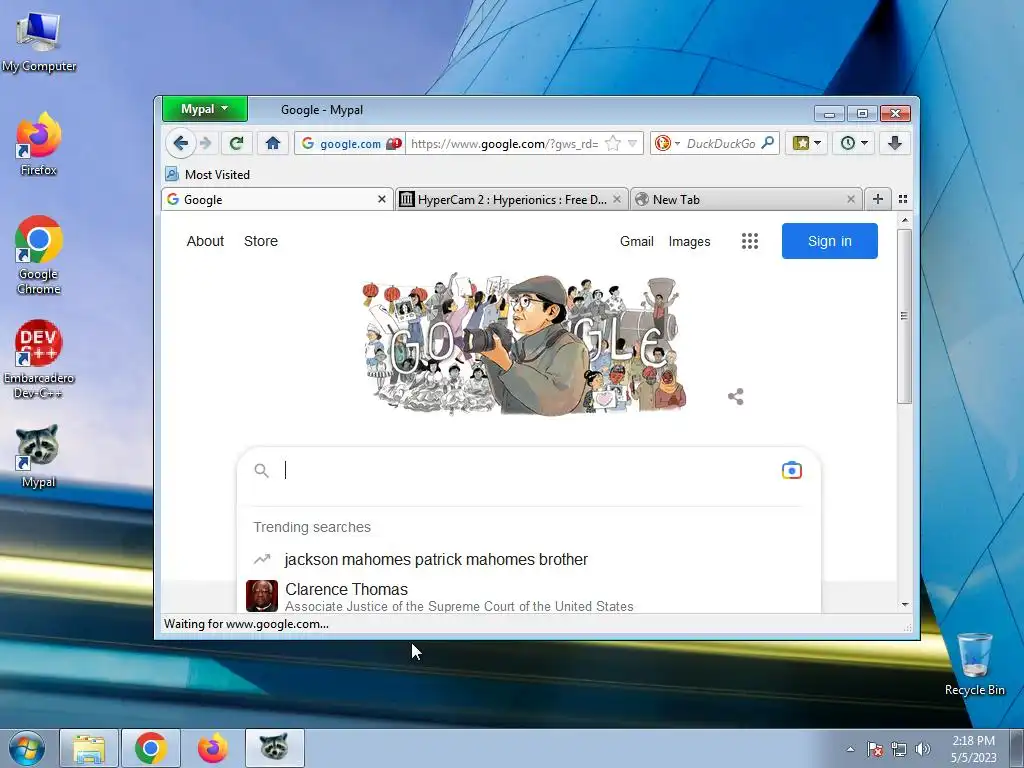Open Chrome from the taskbar

(x=151, y=748)
